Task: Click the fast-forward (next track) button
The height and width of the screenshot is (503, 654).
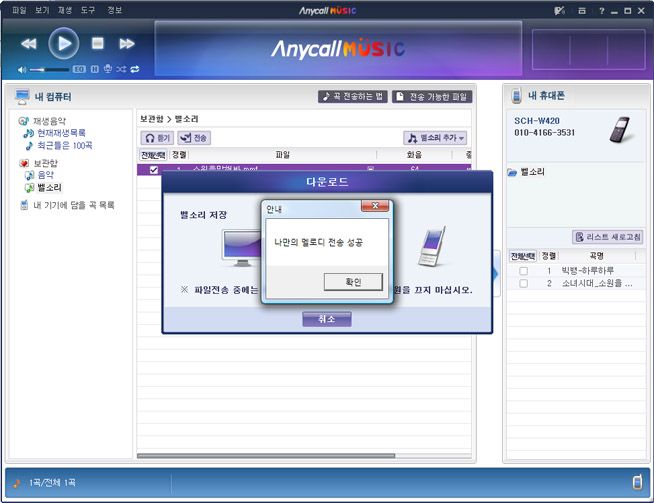Action: pyautogui.click(x=127, y=43)
